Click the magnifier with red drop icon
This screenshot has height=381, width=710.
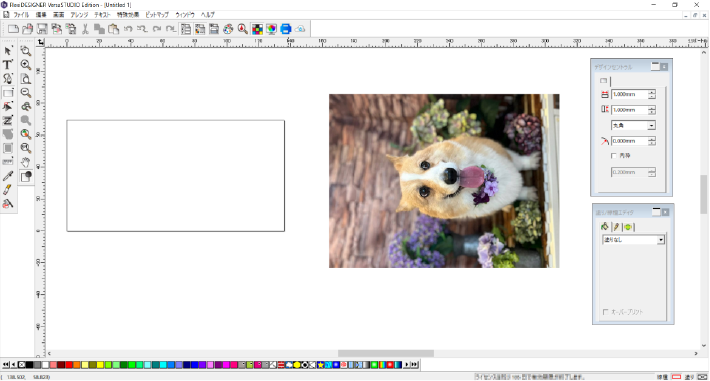(243, 29)
